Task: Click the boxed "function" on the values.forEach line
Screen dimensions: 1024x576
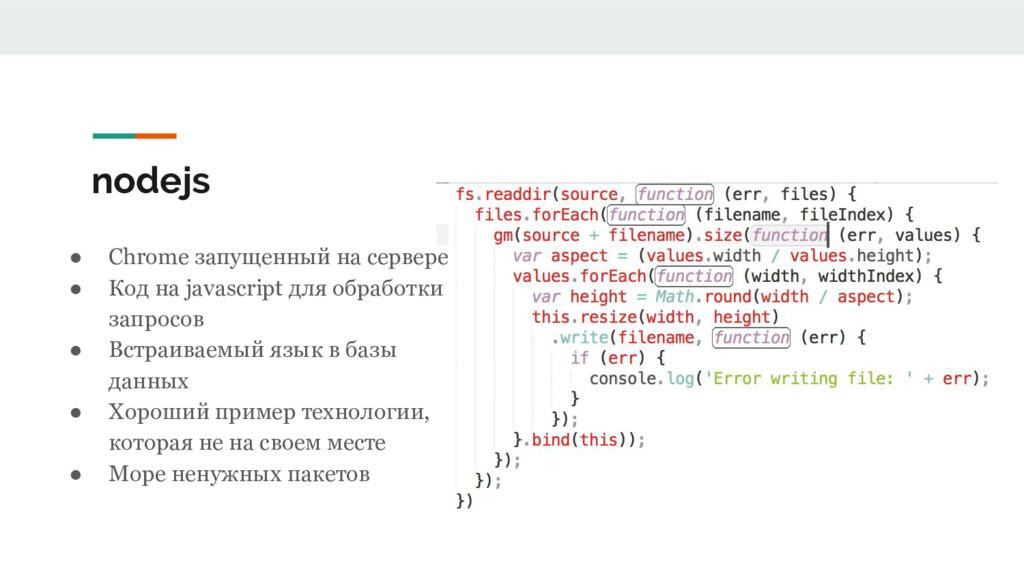Action: 694,276
